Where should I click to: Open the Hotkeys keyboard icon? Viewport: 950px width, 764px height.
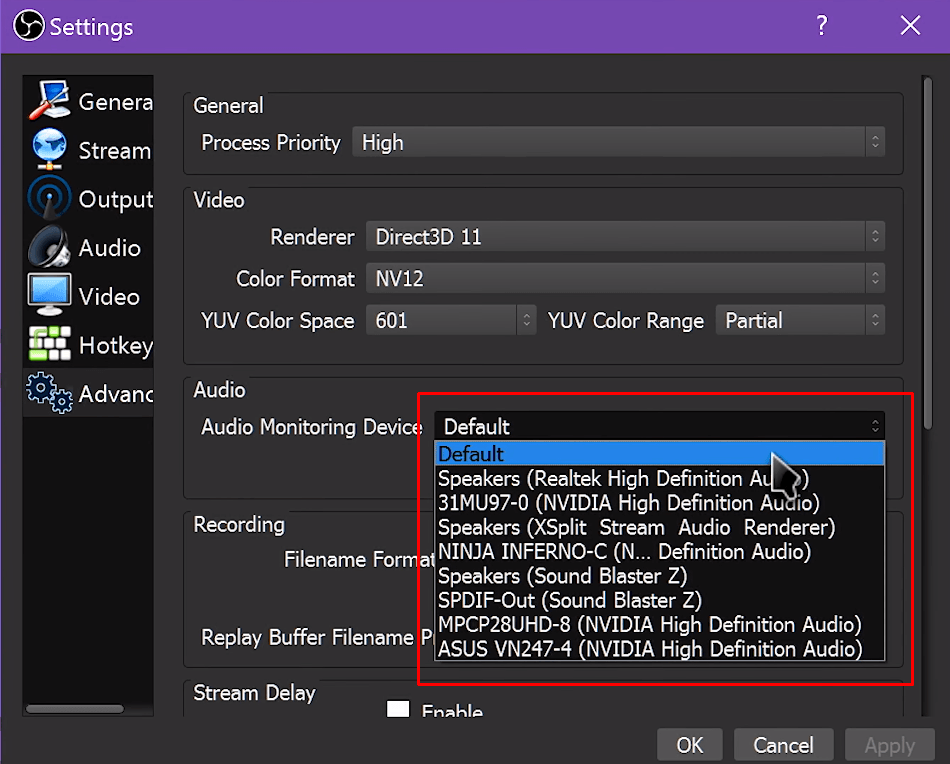pyautogui.click(x=48, y=345)
